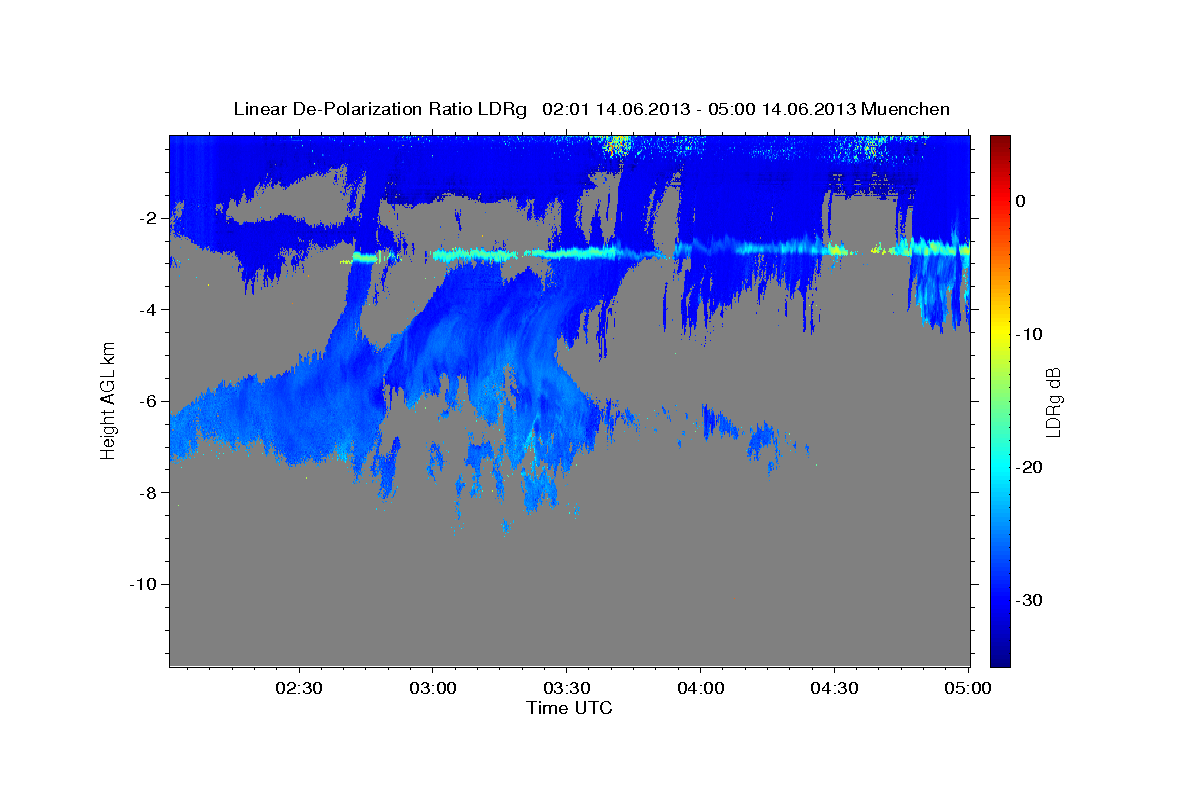Click the 05:00 time tick label

coord(968,689)
